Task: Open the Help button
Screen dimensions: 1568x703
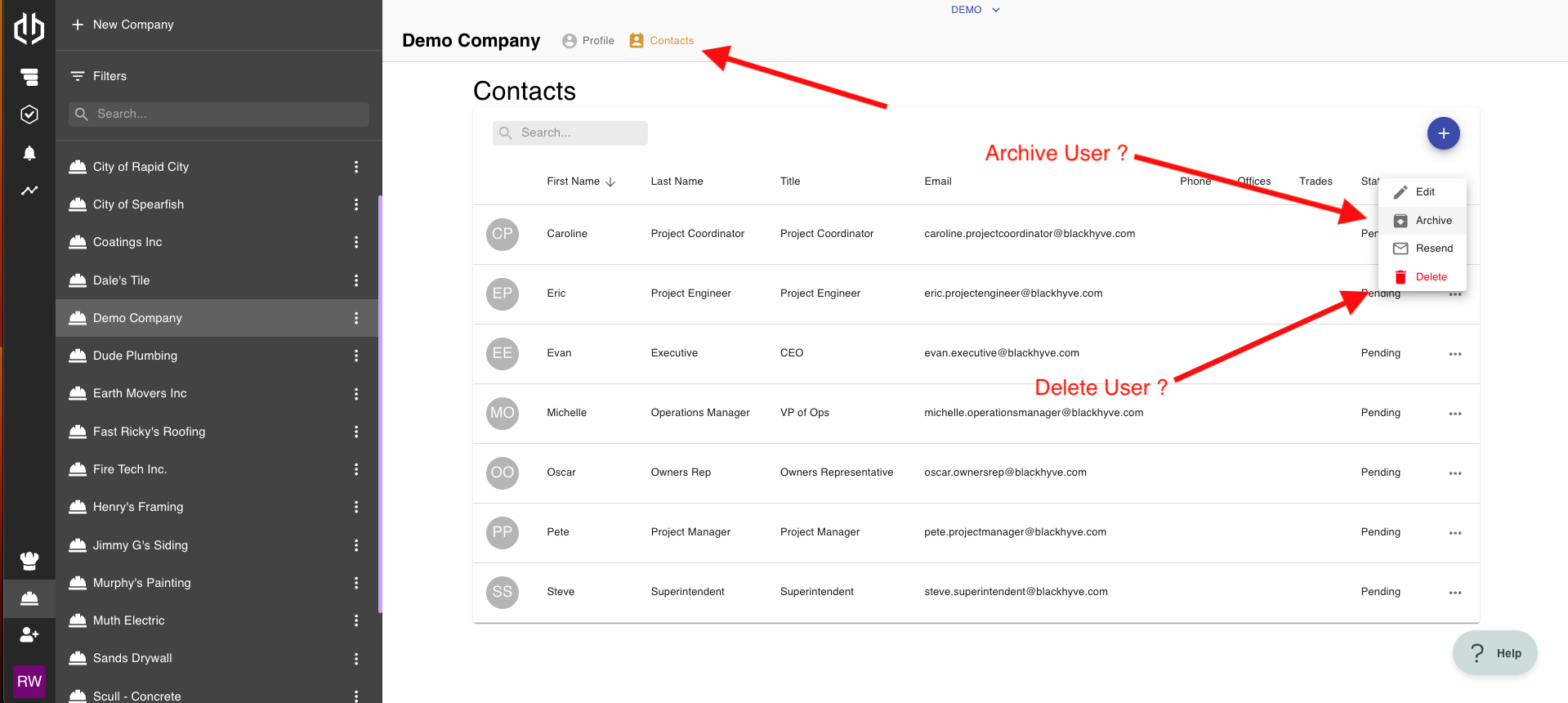Action: click(1494, 652)
